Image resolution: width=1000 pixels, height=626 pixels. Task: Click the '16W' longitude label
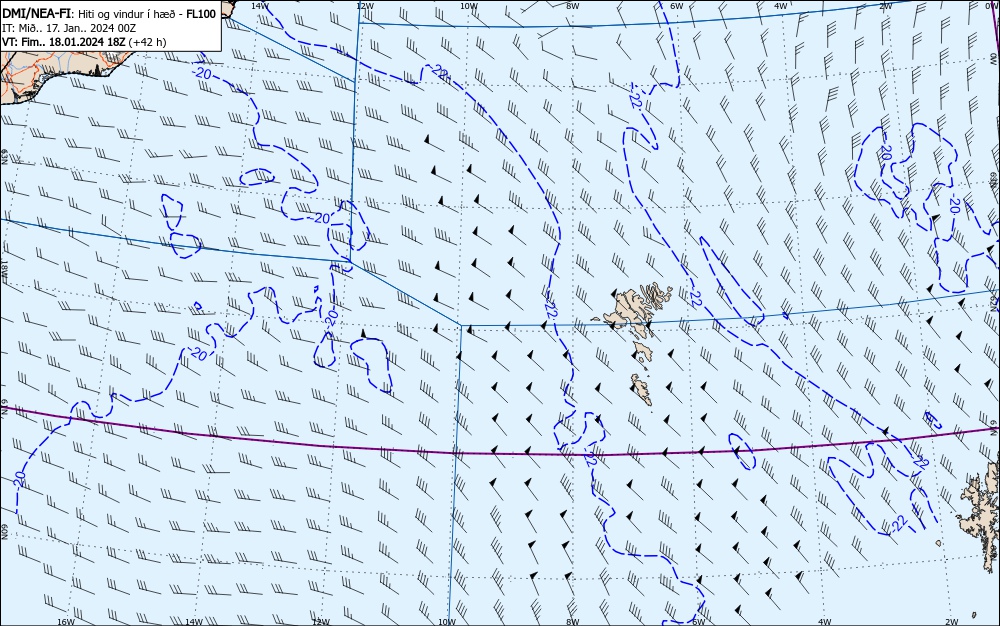(x=66, y=621)
